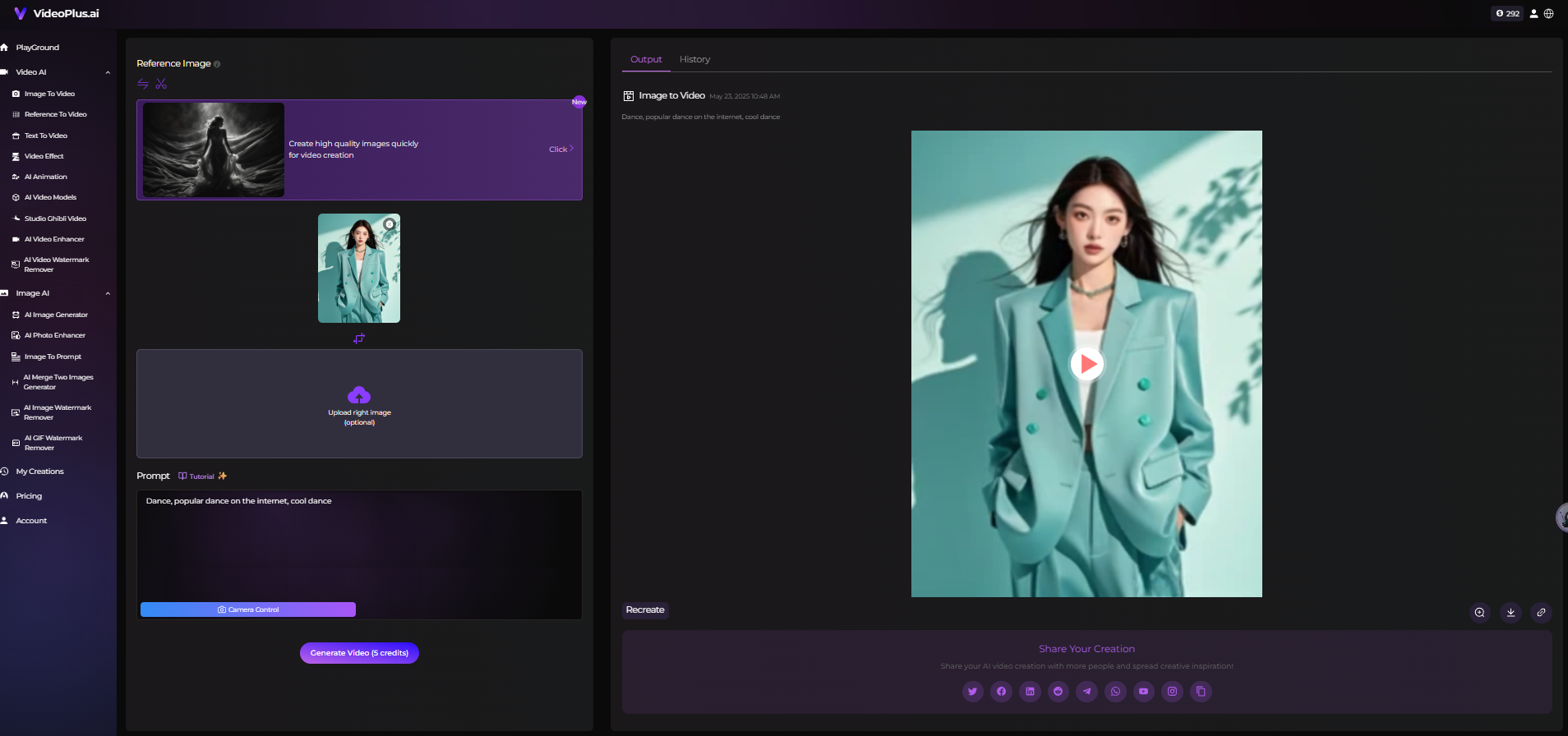Switch to the Output tab
Screen dimensions: 1568x736
(646, 59)
